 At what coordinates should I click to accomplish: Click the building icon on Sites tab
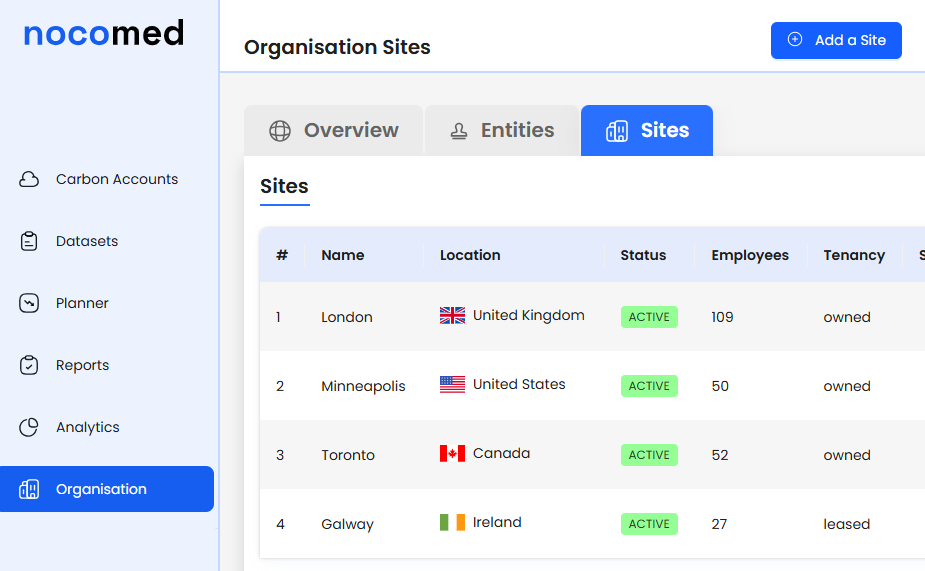617,130
